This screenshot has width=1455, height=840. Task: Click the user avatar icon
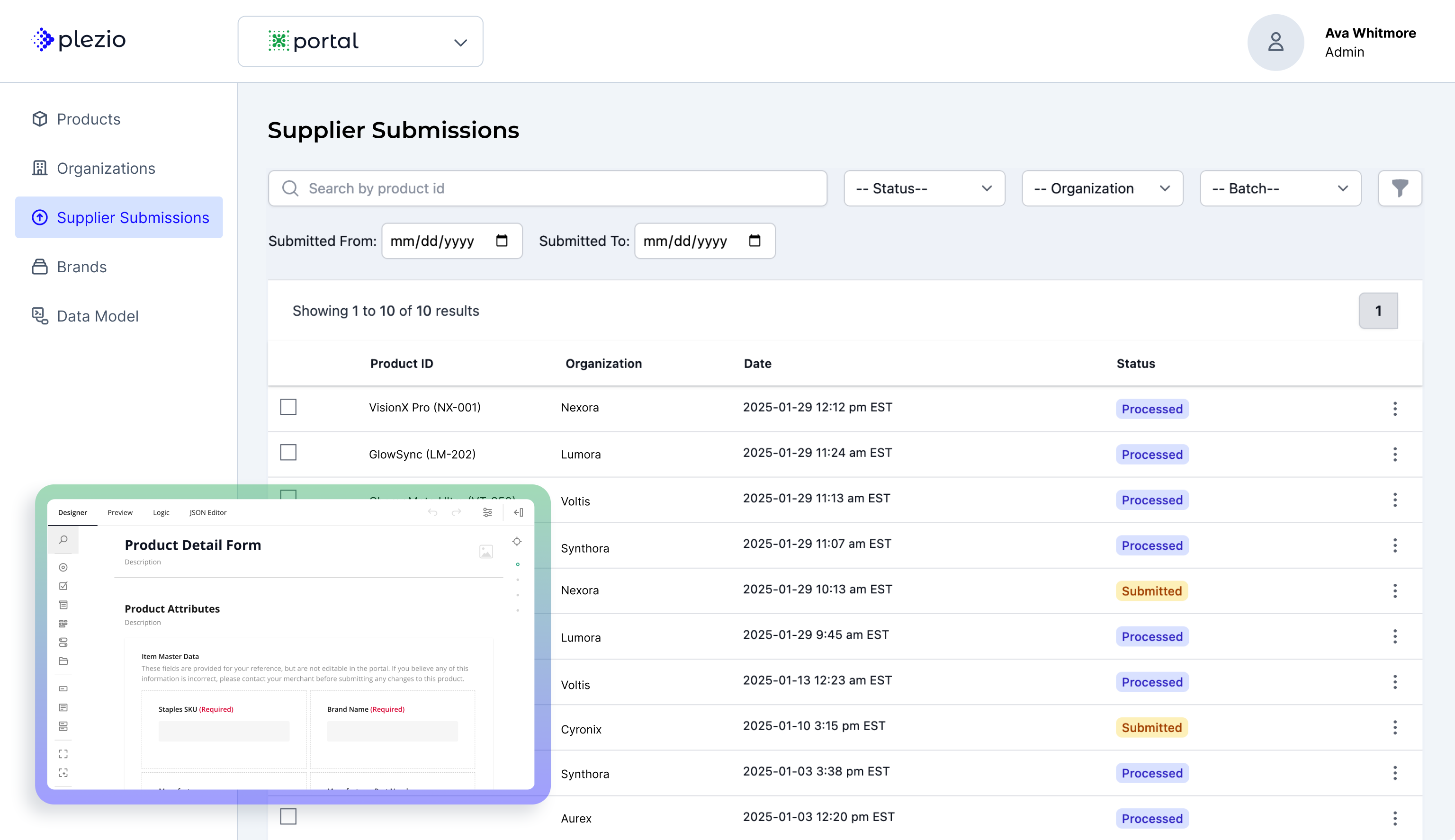[x=1275, y=42]
